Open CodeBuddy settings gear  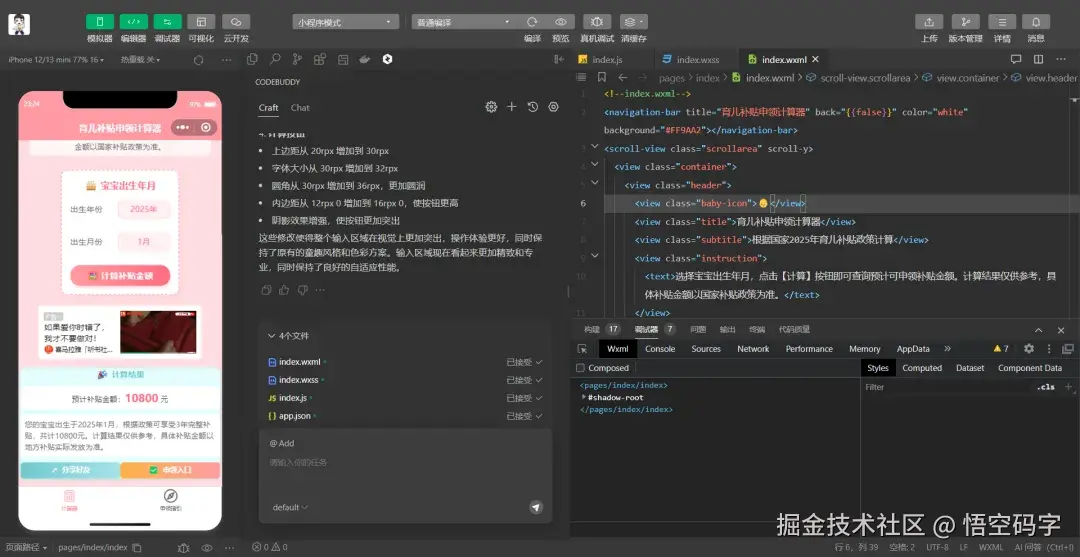pyautogui.click(x=491, y=107)
